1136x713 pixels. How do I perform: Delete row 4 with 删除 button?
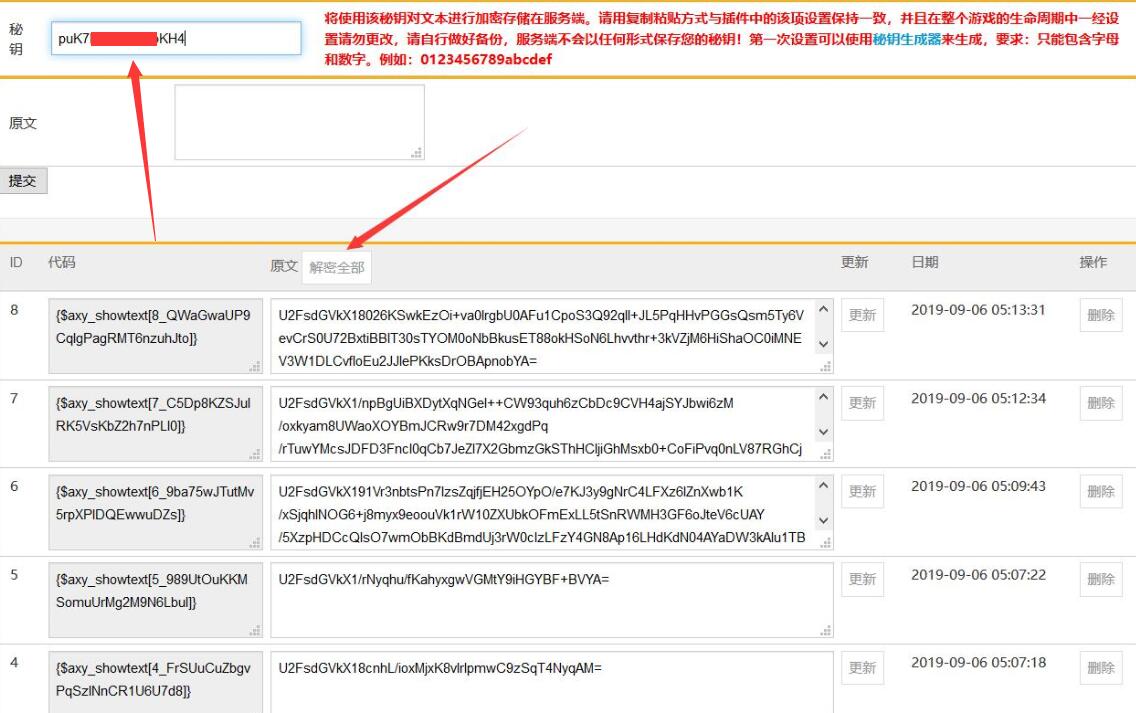[x=1100, y=667]
